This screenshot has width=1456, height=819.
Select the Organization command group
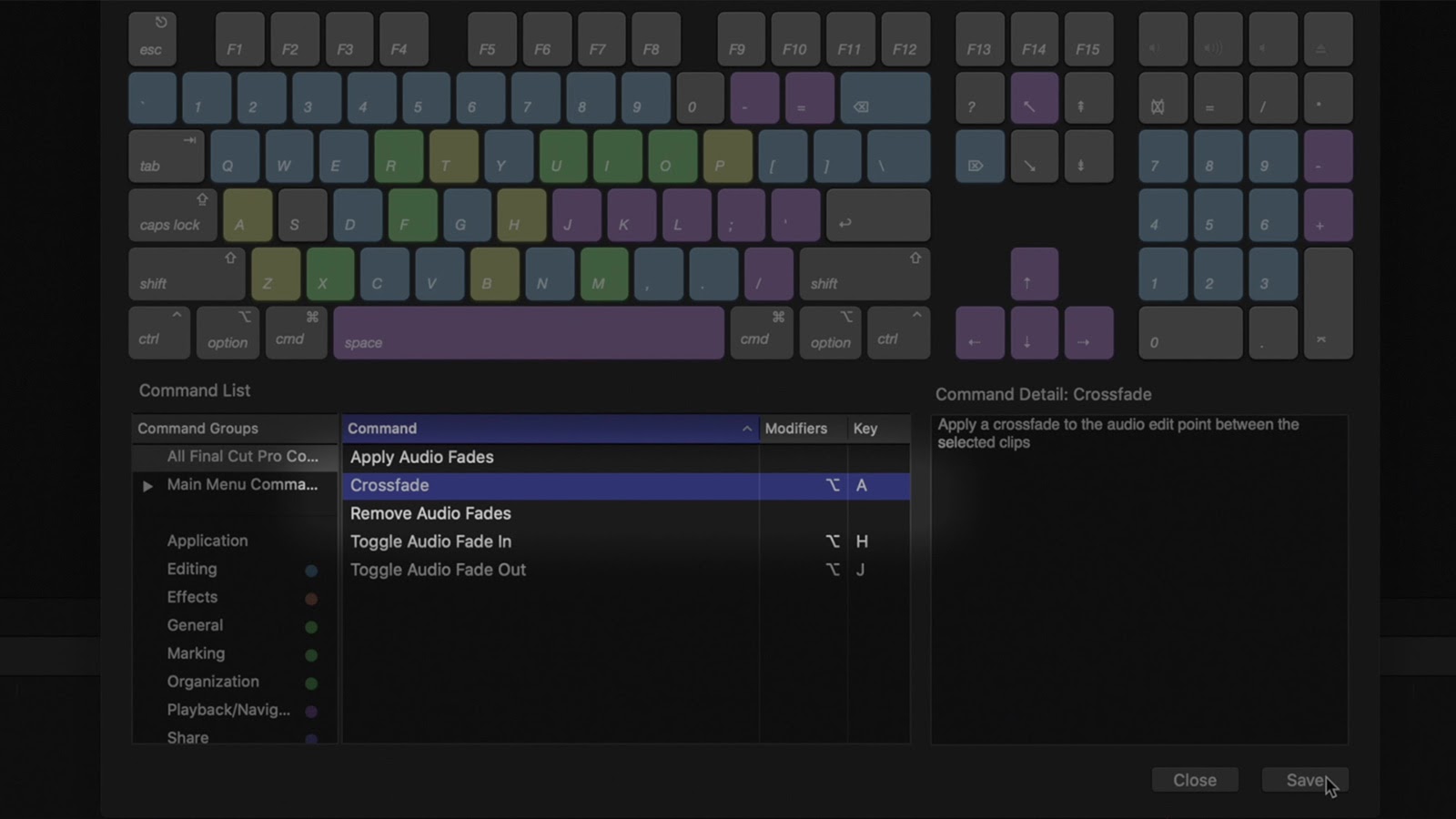click(x=213, y=682)
